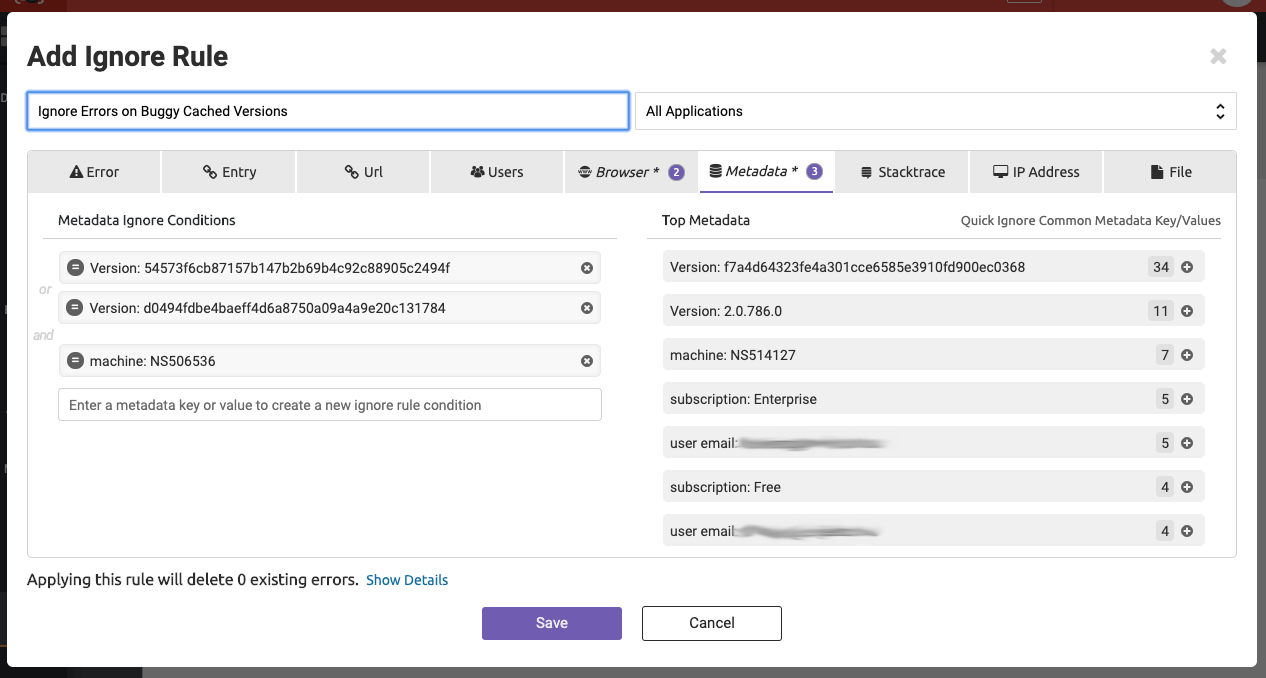Click the Save button
The width and height of the screenshot is (1266, 678).
click(x=552, y=623)
